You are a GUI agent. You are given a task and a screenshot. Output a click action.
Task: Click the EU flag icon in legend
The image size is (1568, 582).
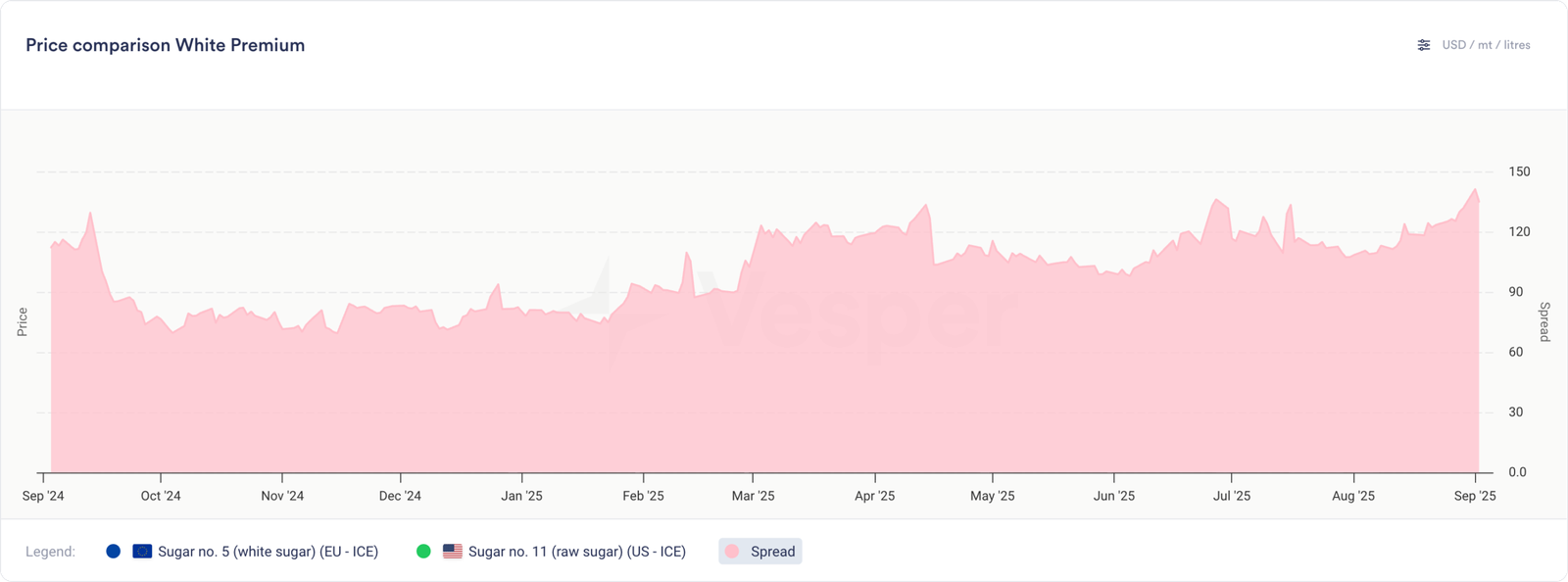pyautogui.click(x=142, y=552)
